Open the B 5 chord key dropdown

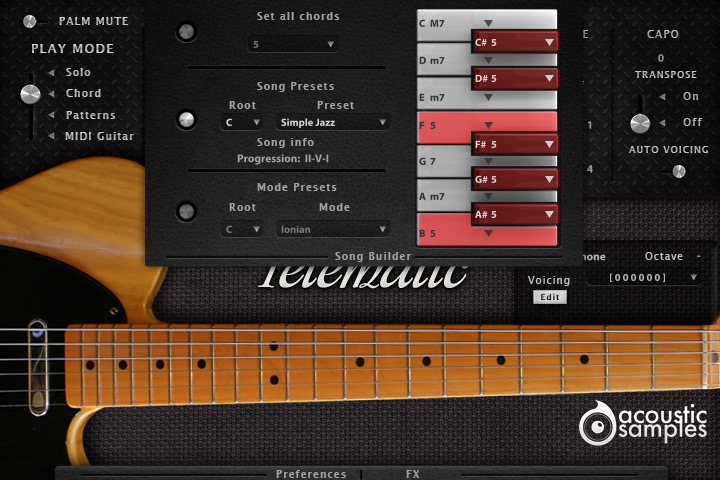pos(488,233)
